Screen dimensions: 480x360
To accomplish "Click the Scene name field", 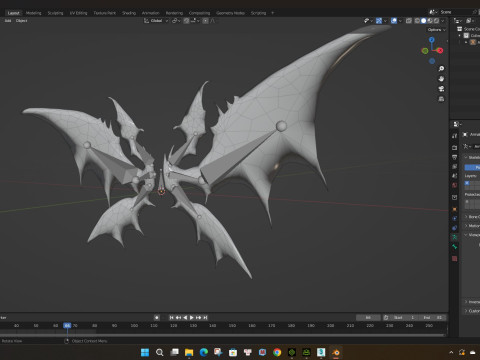I will tap(455, 12).
